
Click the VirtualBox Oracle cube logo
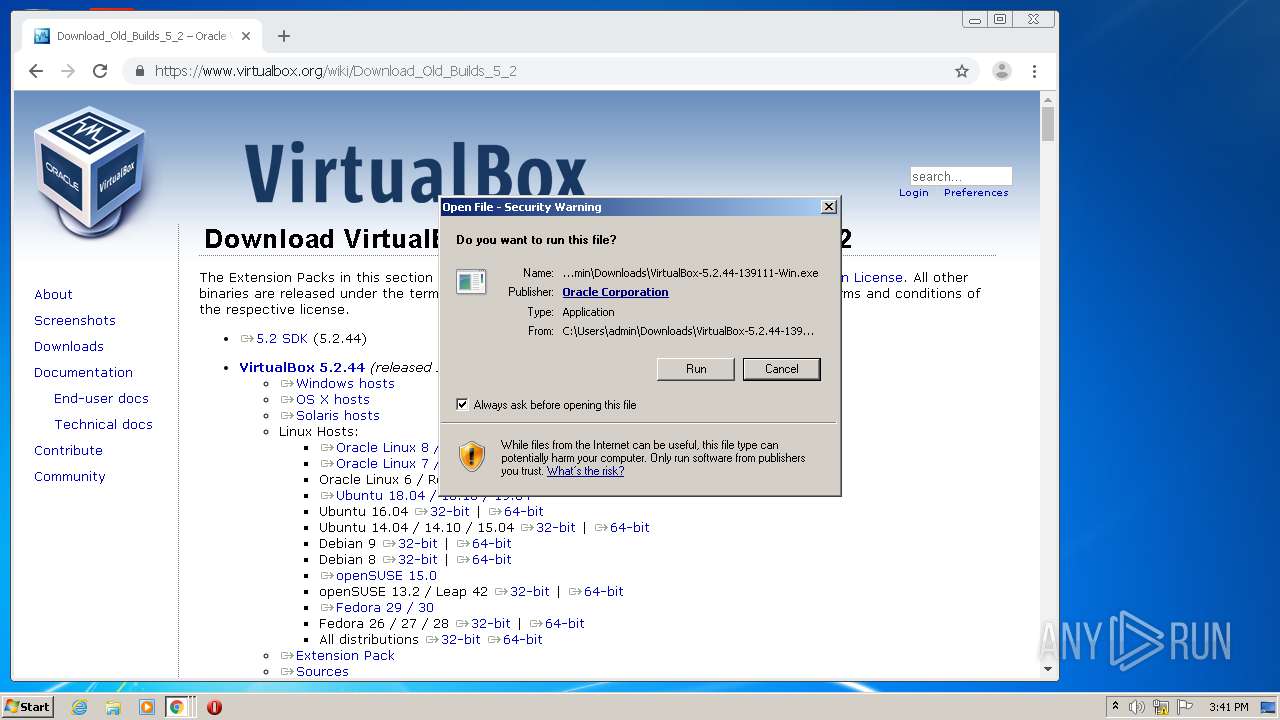pos(90,170)
